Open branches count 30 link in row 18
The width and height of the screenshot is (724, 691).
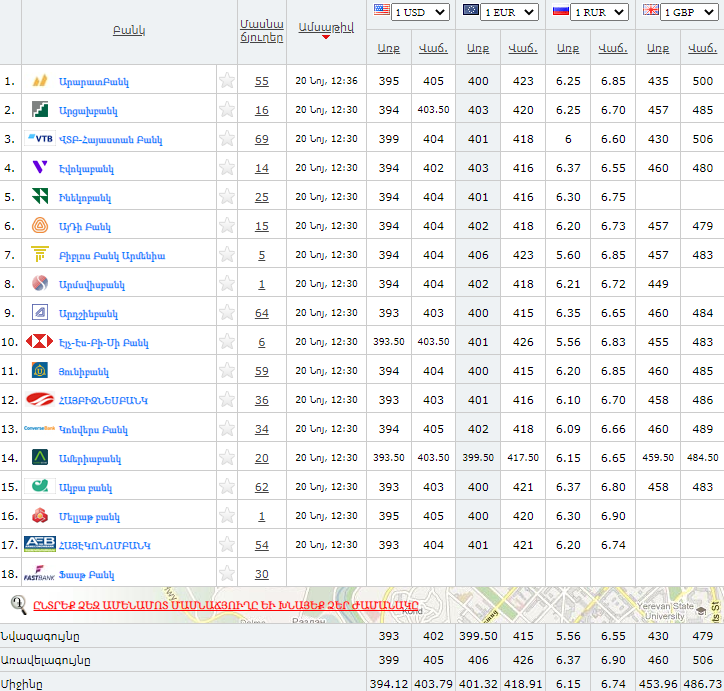262,574
